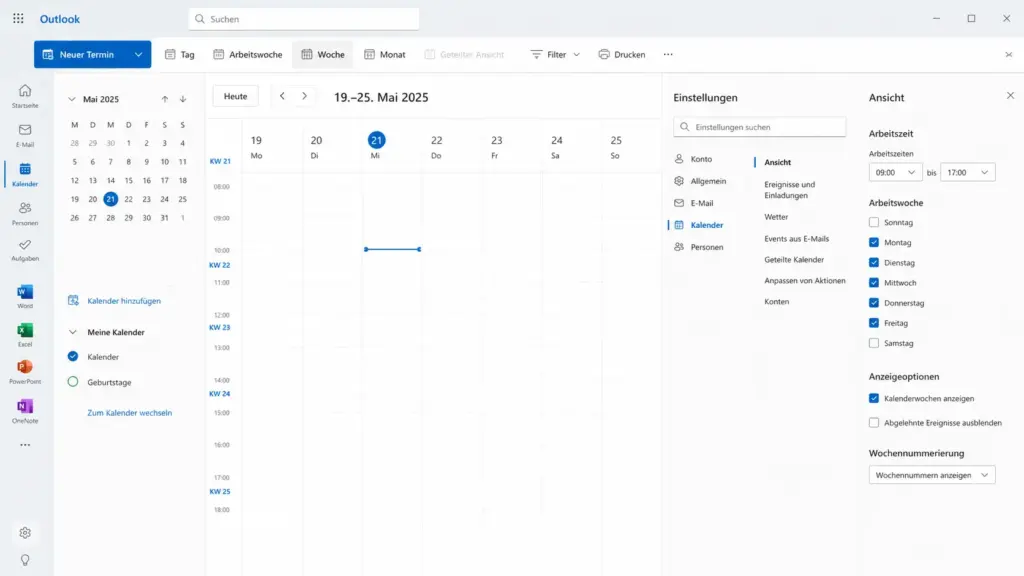Open the Filter dropdown

point(555,54)
